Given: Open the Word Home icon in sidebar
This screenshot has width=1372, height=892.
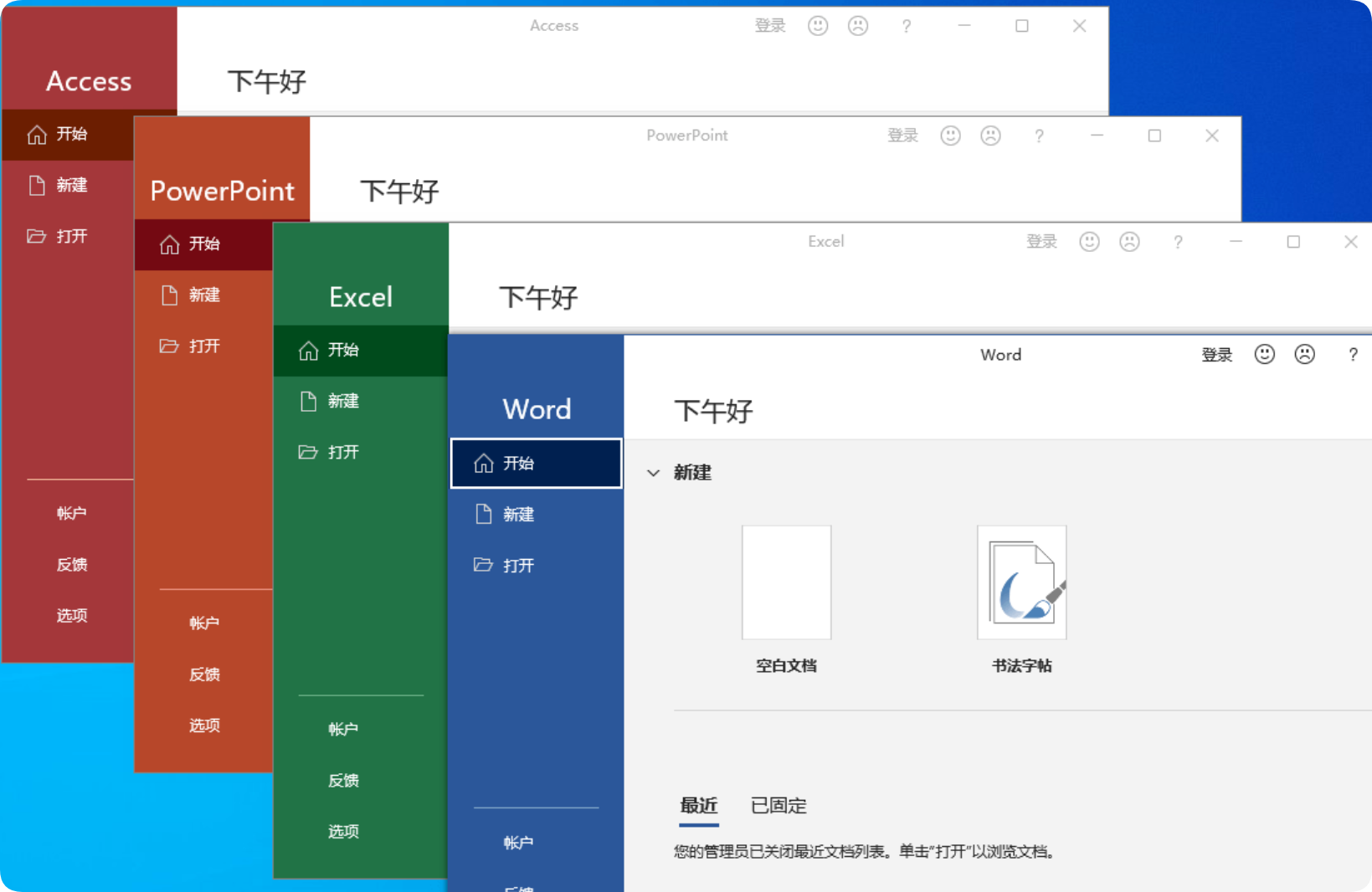Looking at the screenshot, I should [484, 463].
